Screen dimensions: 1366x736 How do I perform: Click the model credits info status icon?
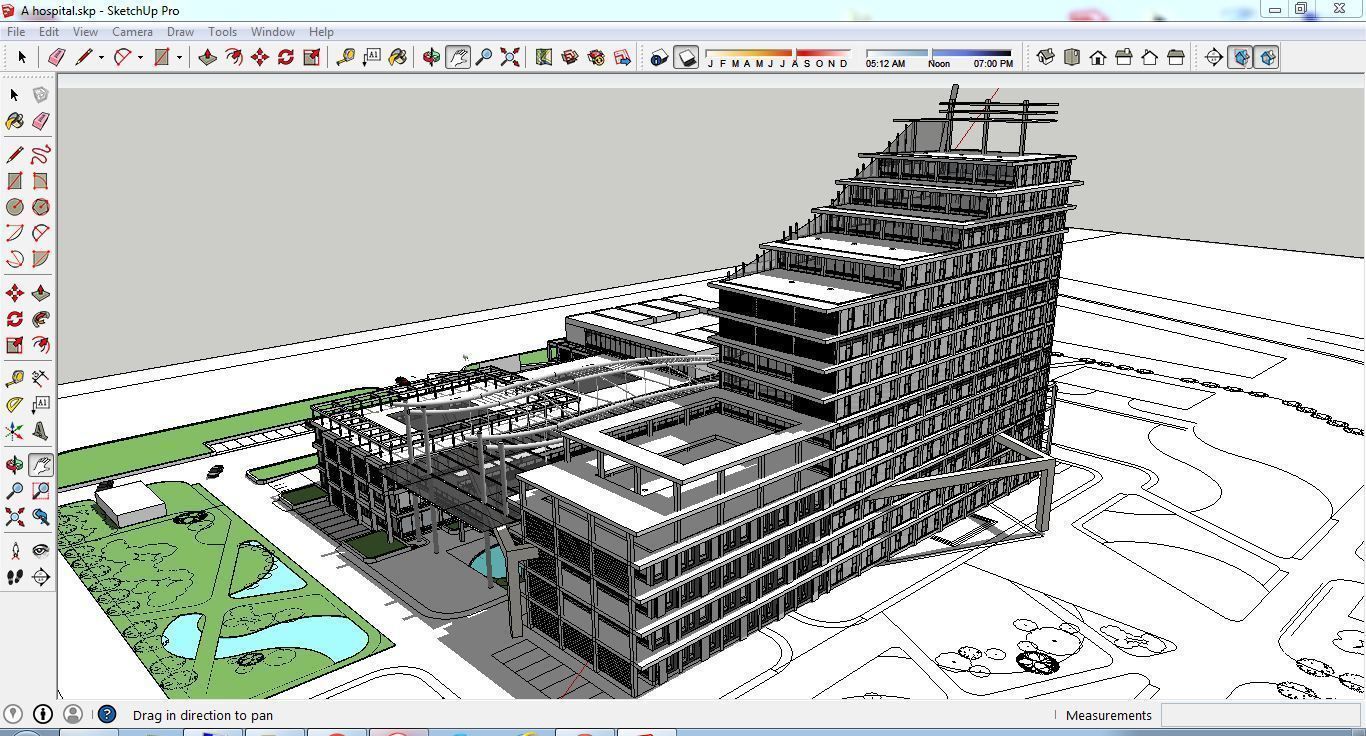(x=43, y=714)
